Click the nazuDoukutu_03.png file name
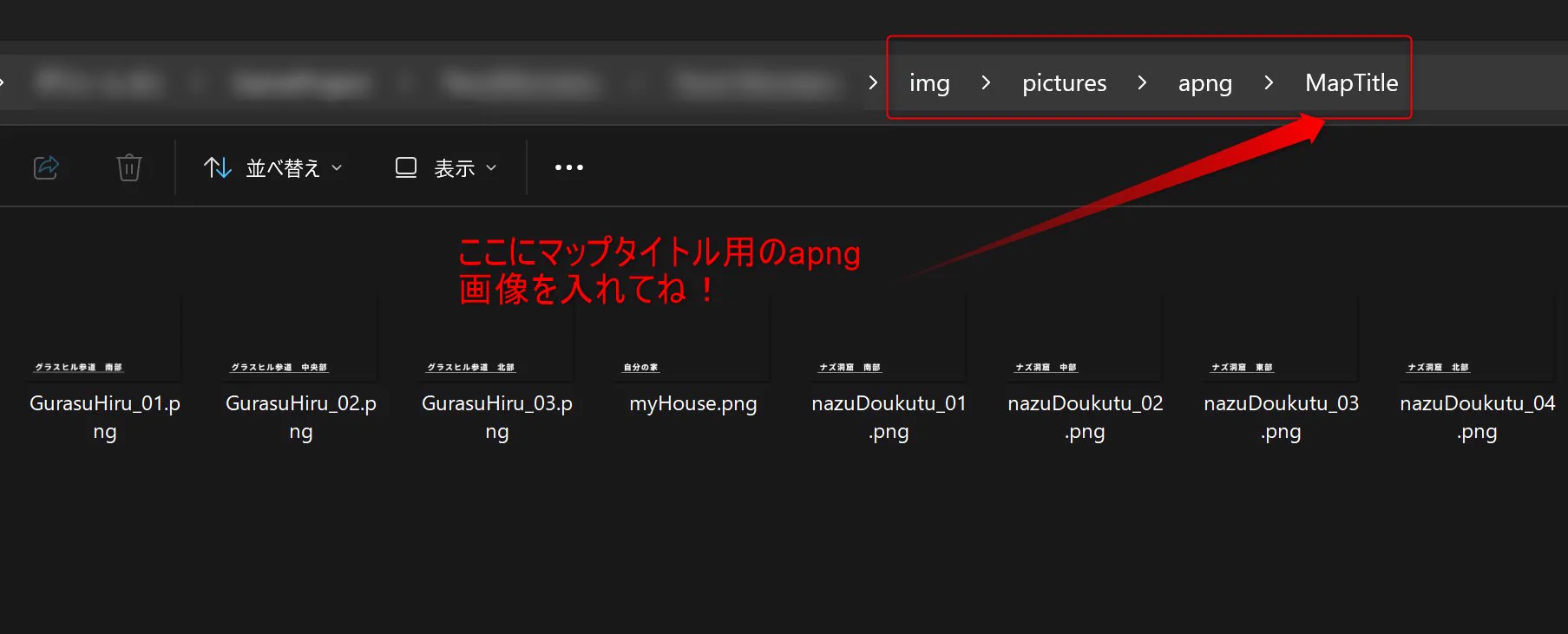 coord(1282,417)
